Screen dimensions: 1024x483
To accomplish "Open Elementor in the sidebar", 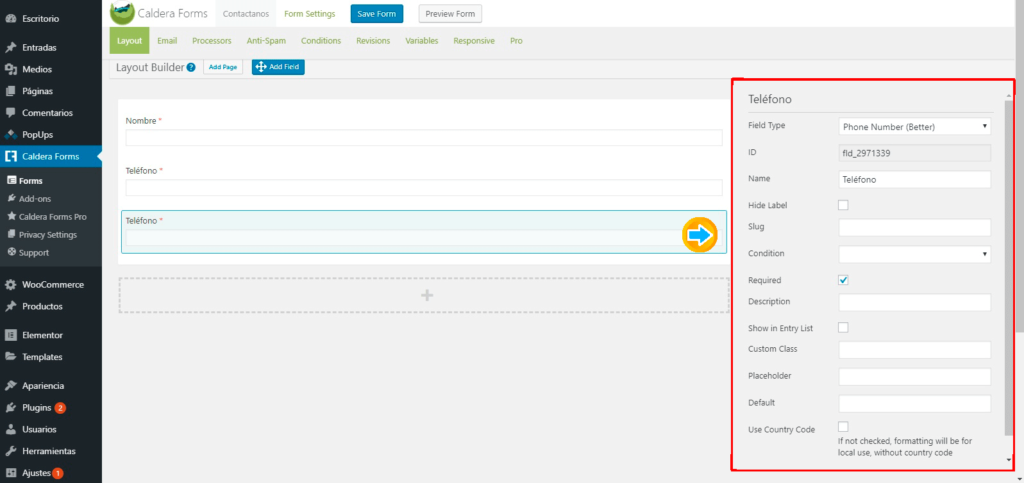I will click(x=42, y=335).
